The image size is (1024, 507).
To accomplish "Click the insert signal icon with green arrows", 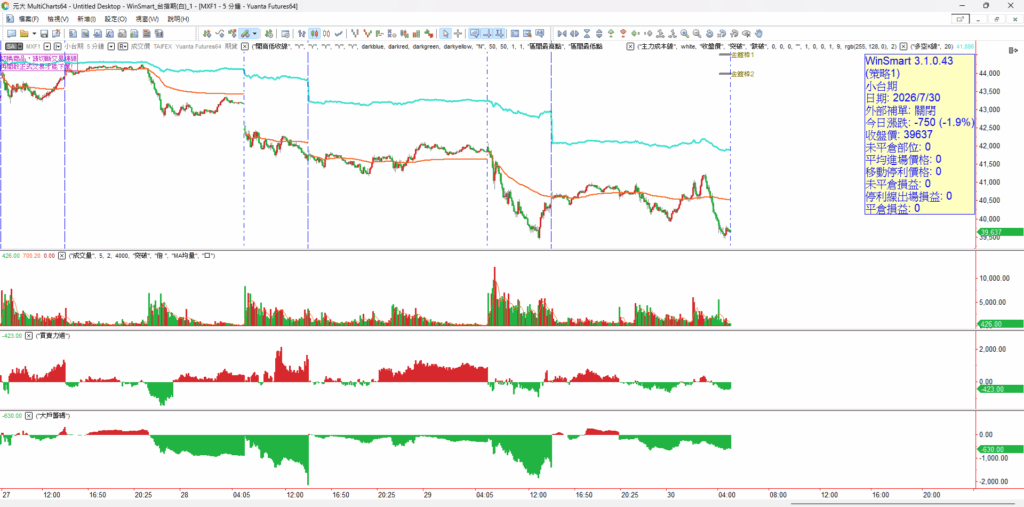I will tap(207, 33).
